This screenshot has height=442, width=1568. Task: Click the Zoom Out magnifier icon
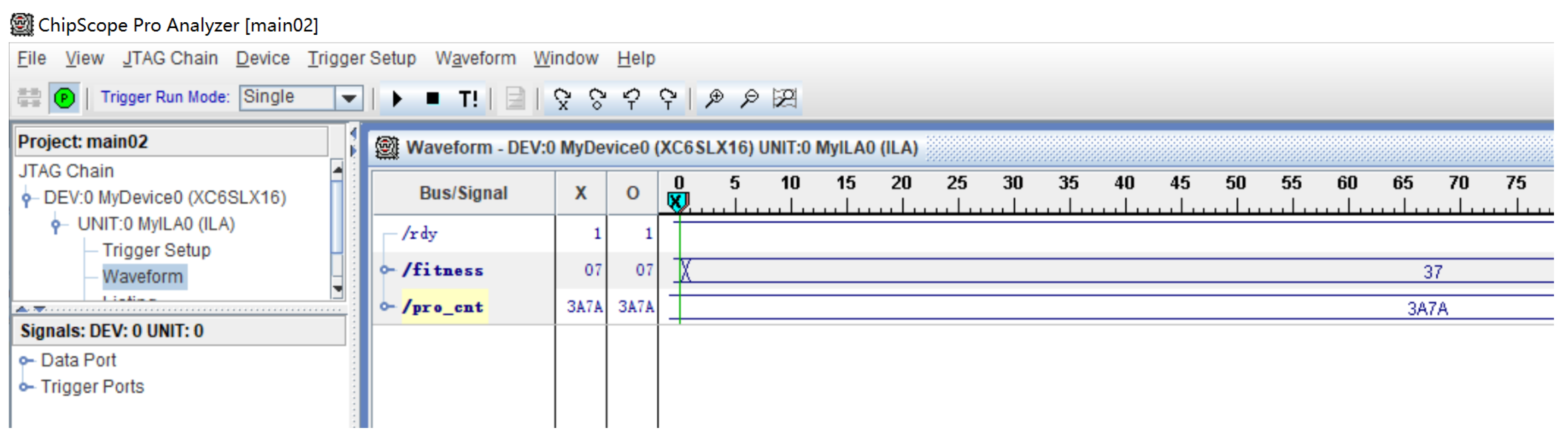[749, 98]
